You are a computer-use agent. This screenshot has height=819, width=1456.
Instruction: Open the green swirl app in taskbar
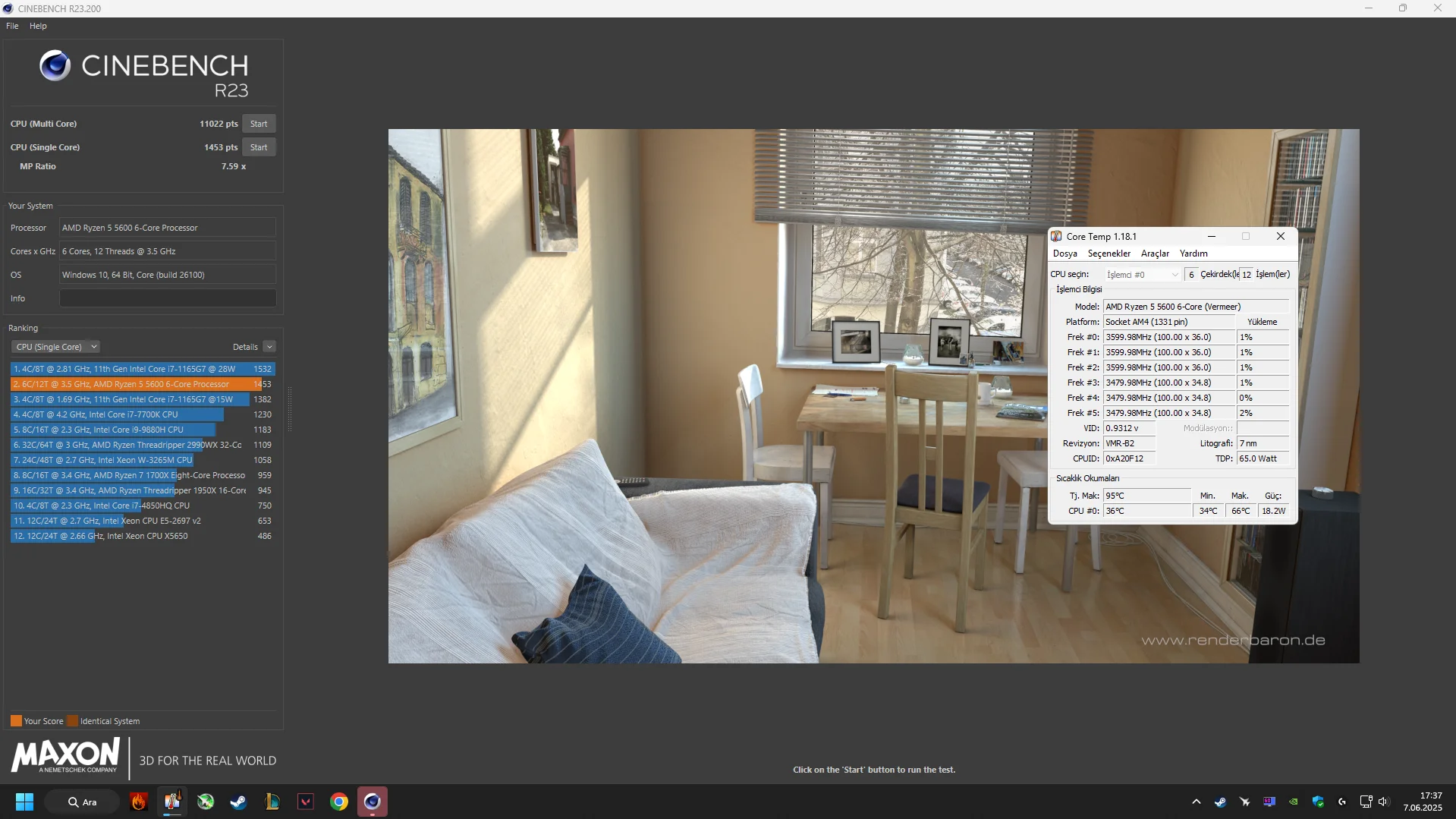(206, 802)
